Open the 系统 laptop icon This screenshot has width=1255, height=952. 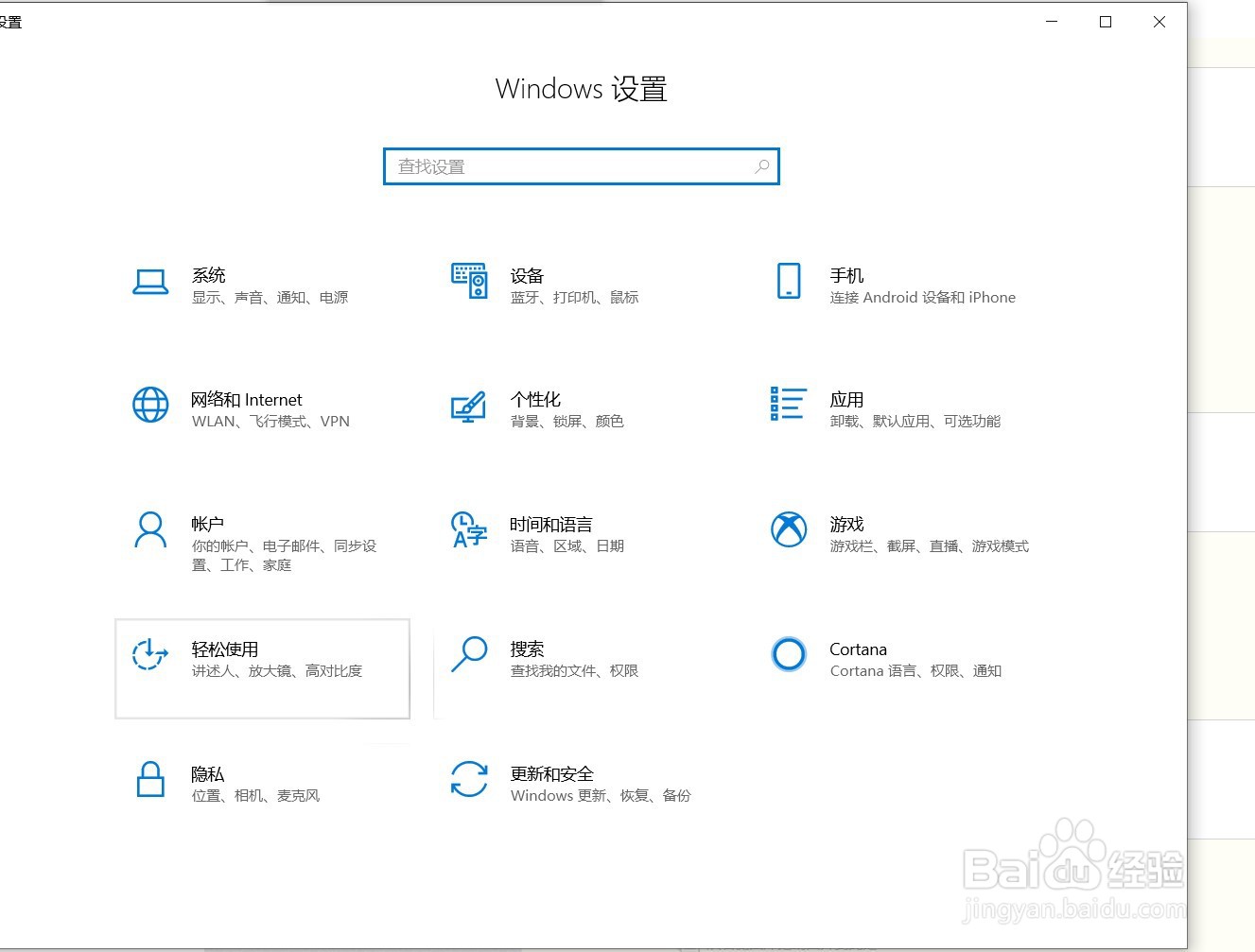tap(150, 282)
